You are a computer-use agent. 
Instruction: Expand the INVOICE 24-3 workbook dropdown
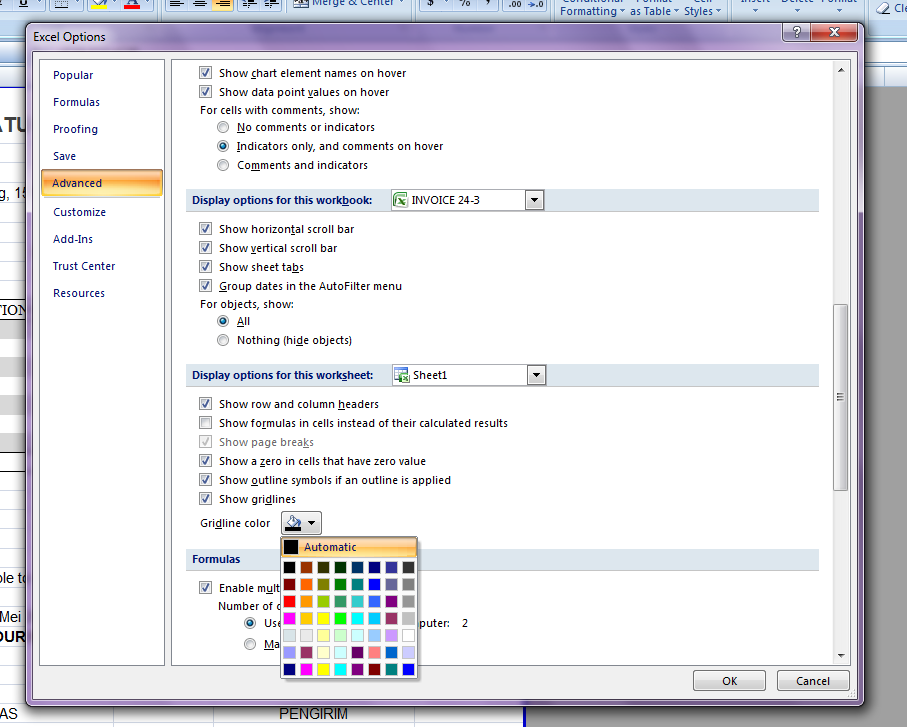click(x=534, y=201)
